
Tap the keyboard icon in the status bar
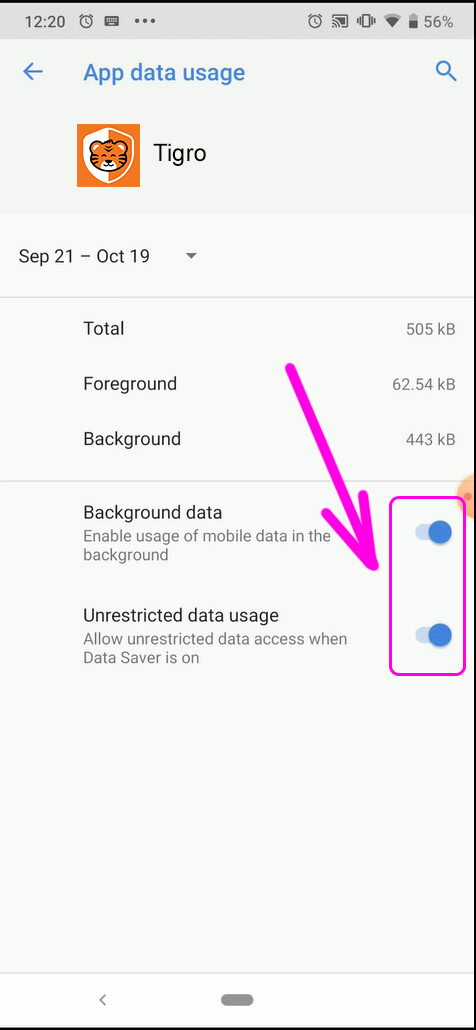point(112,21)
